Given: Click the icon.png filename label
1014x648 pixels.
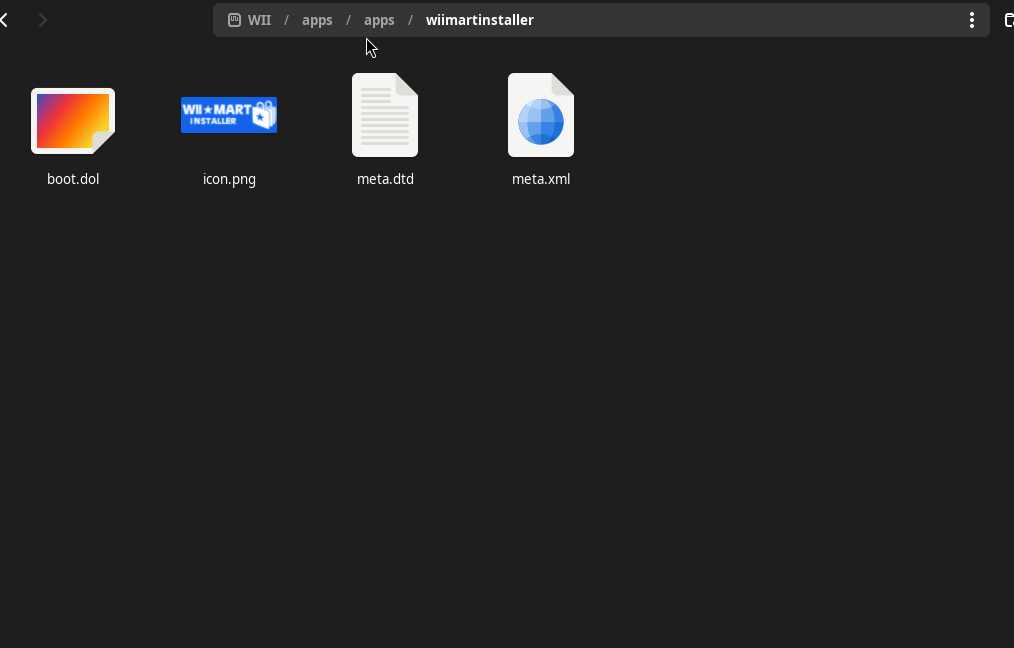Looking at the screenshot, I should [229, 180].
